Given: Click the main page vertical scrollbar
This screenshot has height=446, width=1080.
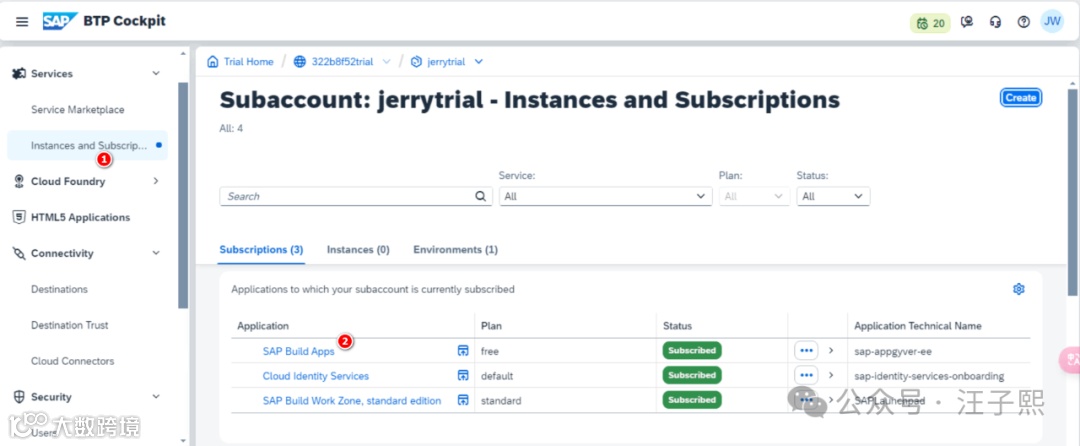Looking at the screenshot, I should pos(1073,193).
